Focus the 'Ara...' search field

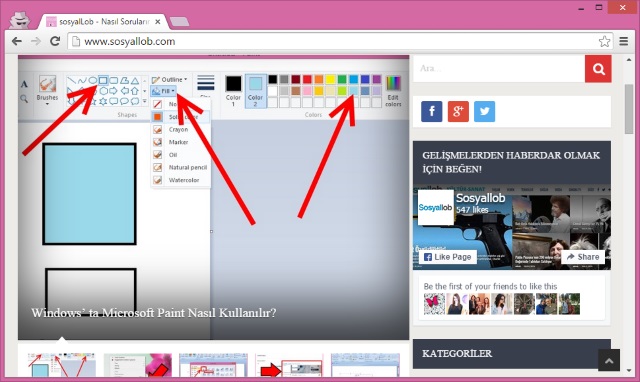[x=499, y=69]
